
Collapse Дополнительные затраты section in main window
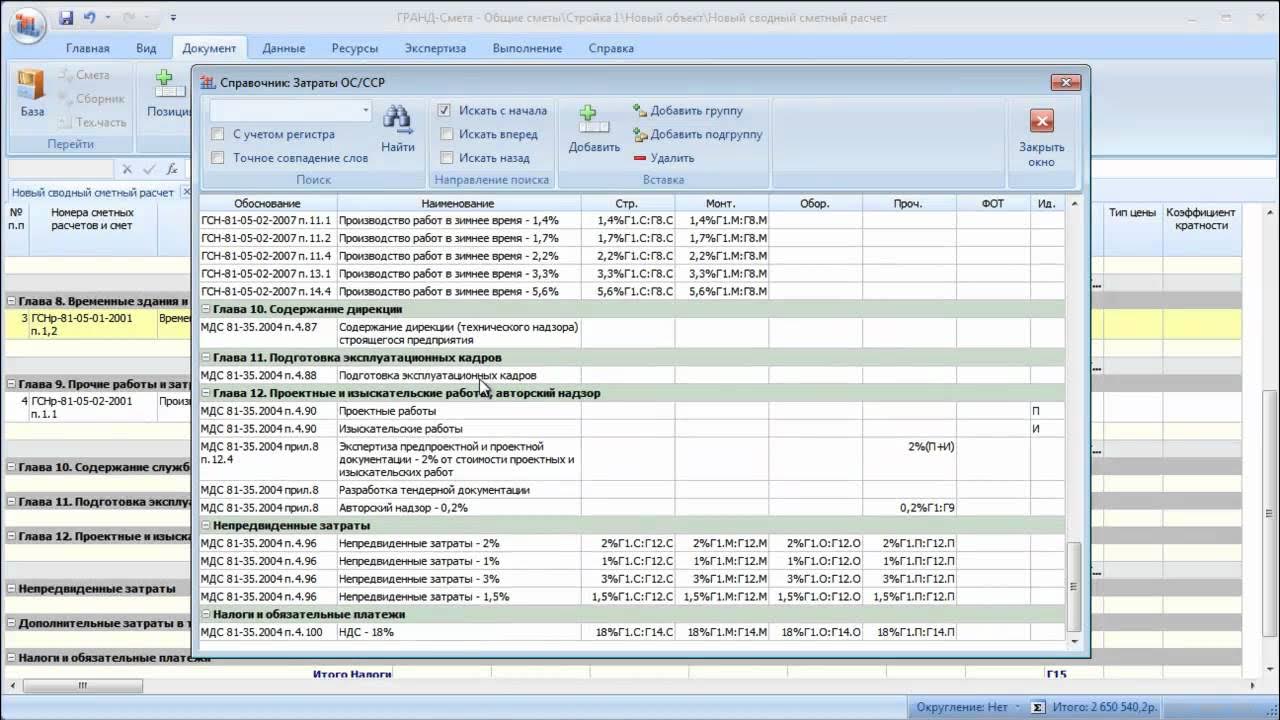point(12,623)
